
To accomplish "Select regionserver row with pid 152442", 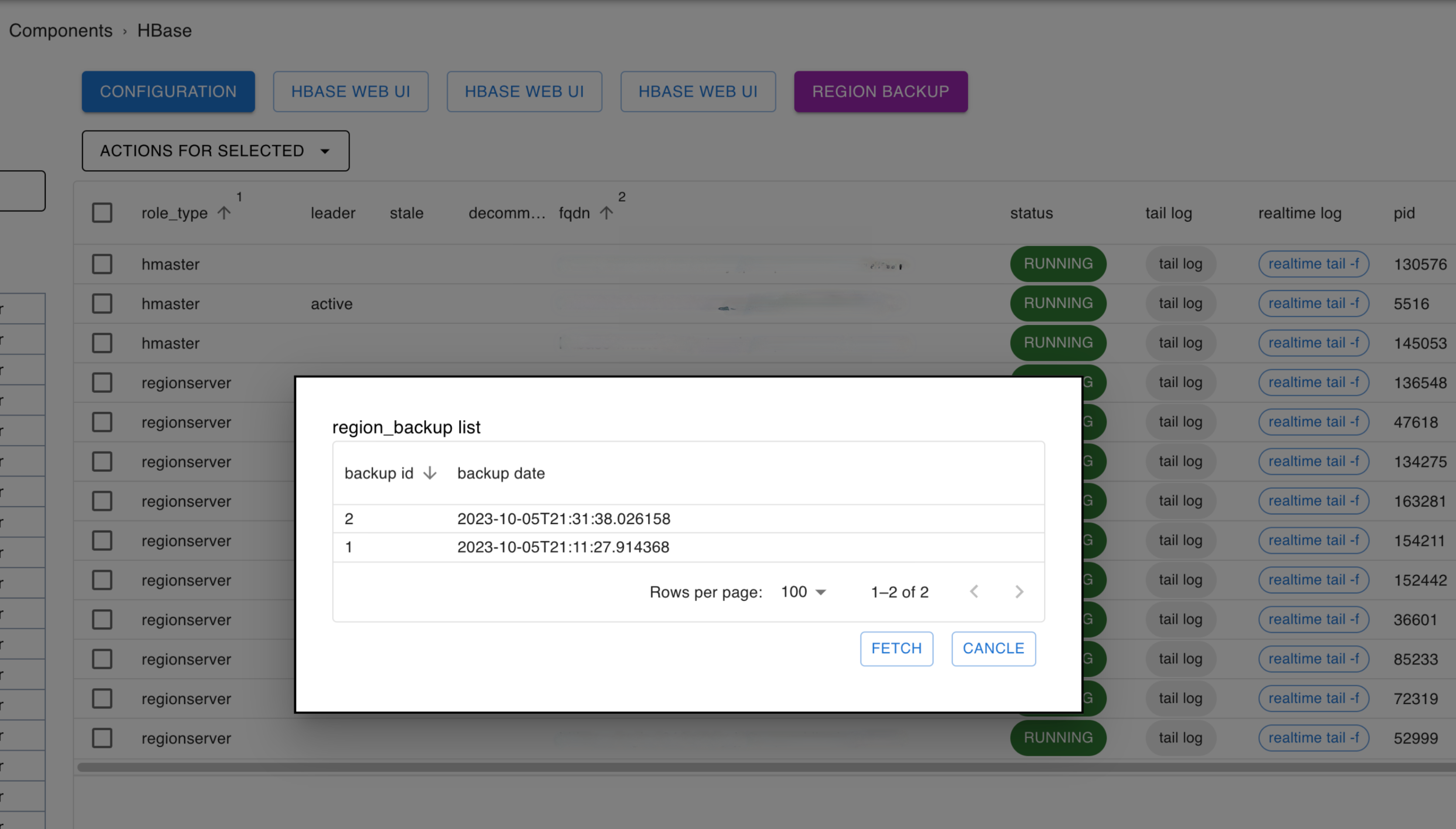I will (102, 579).
